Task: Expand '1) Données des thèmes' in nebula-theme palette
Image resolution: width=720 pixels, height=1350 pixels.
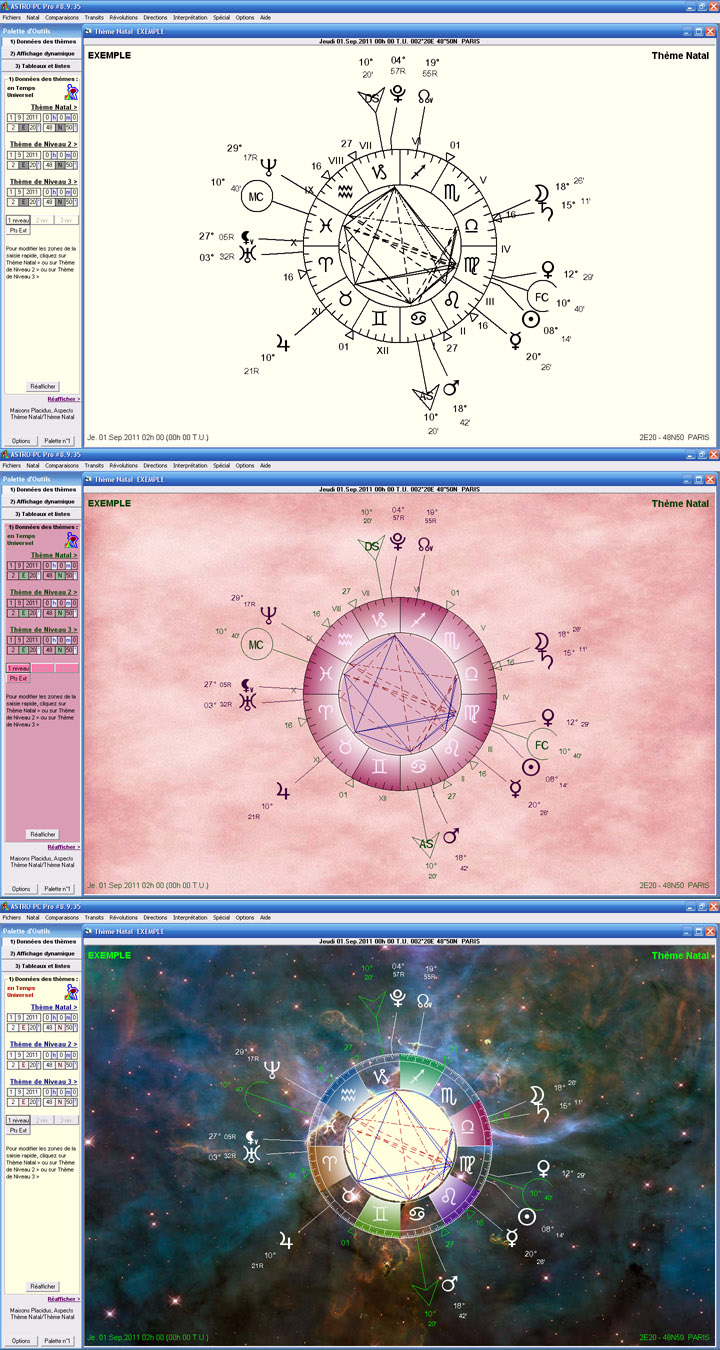Action: [x=42, y=942]
